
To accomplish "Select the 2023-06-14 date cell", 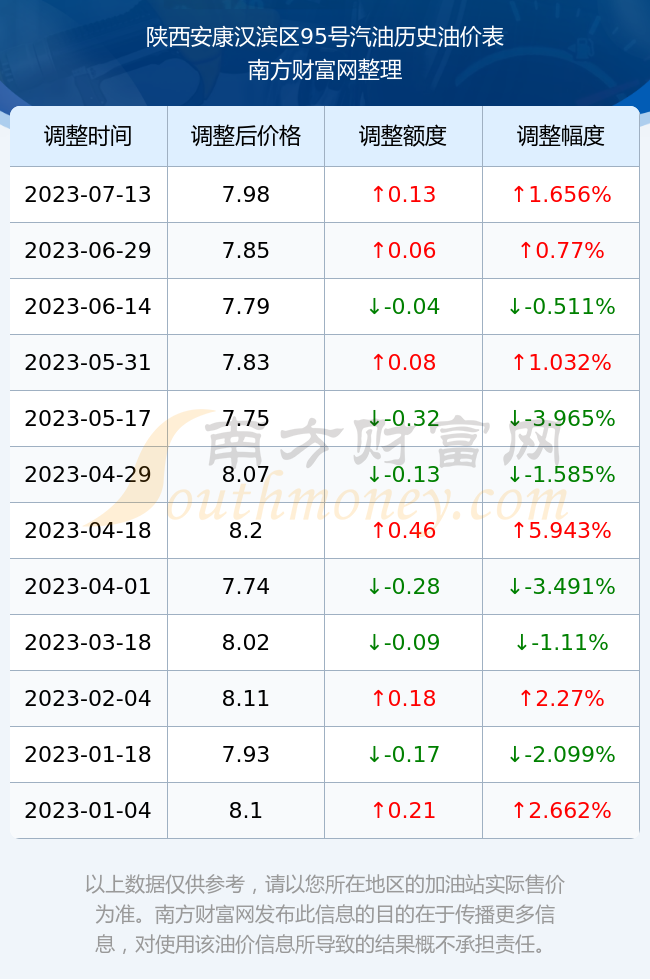I will [88, 306].
